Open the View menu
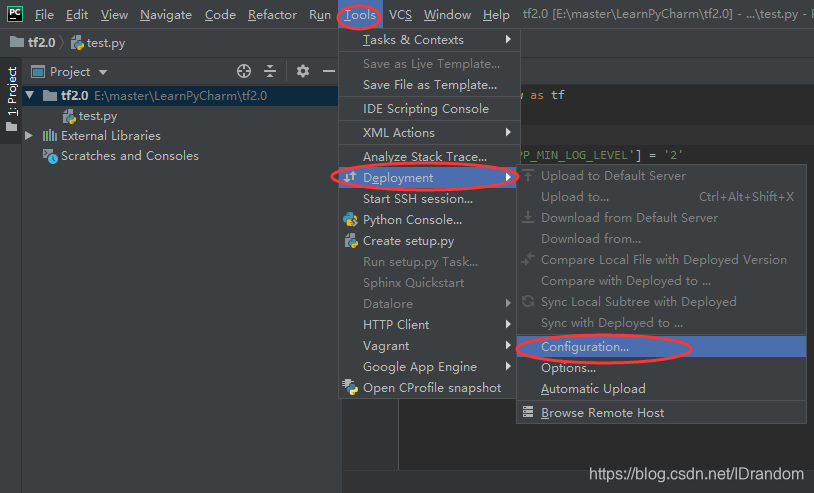Screen dimensions: 814x493 click(x=114, y=15)
